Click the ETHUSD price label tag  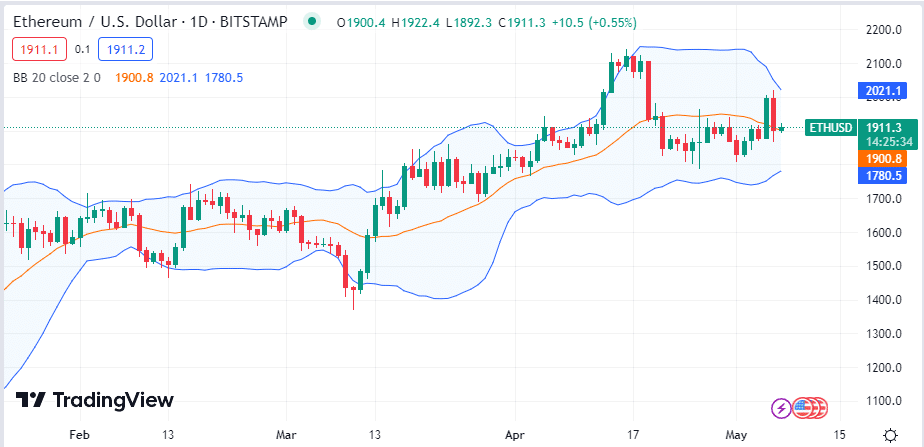(830, 127)
